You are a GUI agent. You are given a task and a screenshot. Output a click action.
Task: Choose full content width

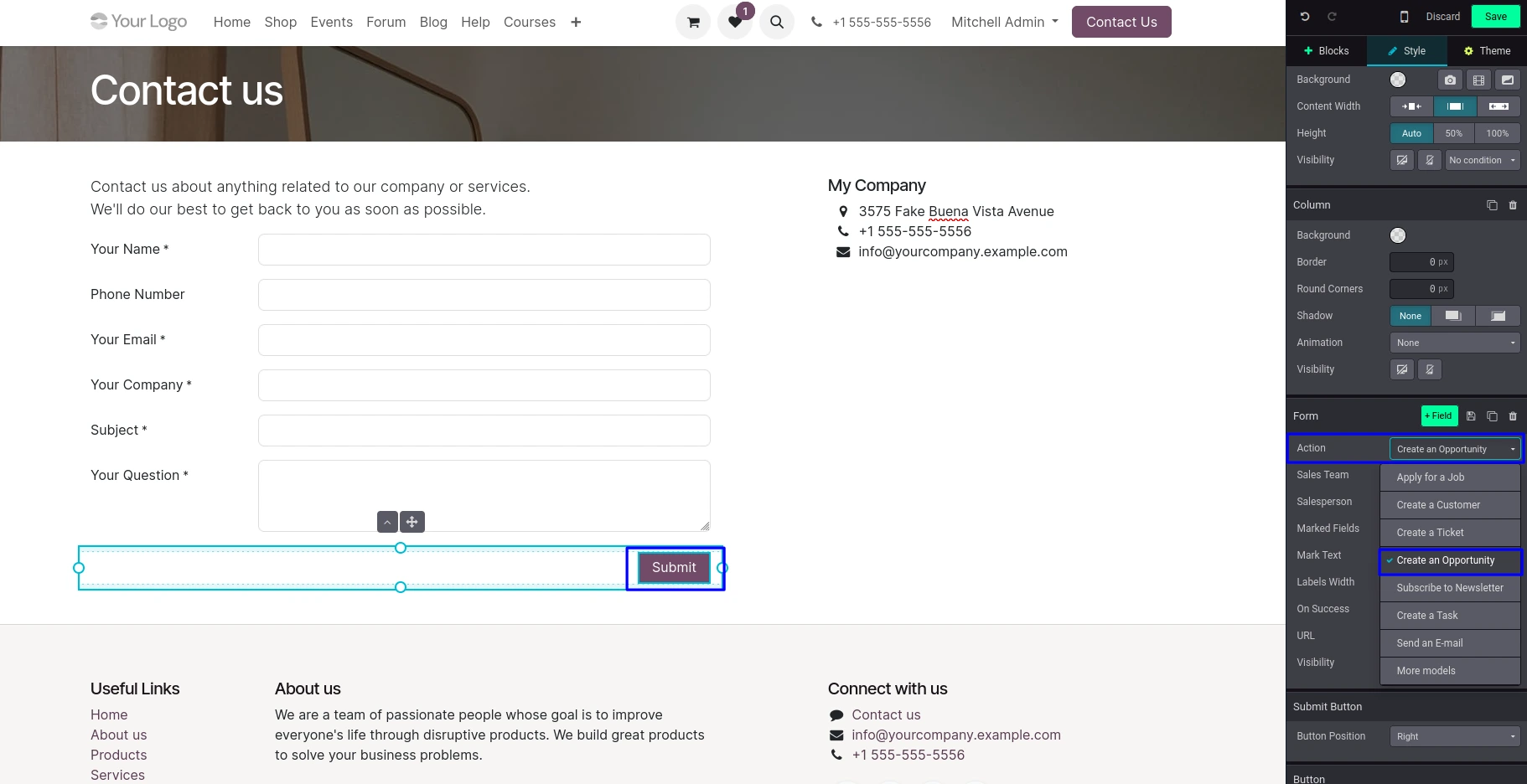coord(1499,106)
